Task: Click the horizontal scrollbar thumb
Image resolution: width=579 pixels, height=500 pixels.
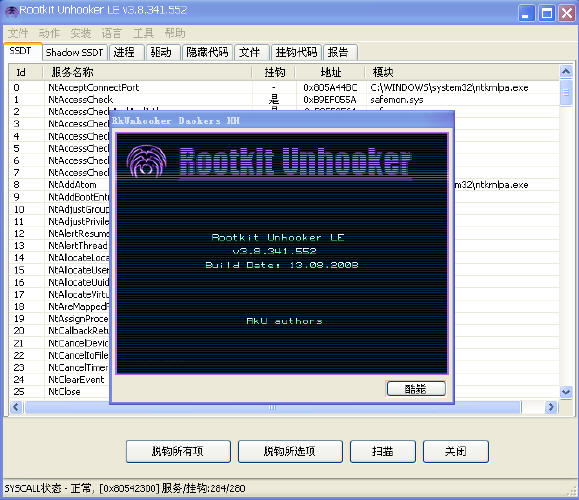Action: pyautogui.click(x=273, y=407)
